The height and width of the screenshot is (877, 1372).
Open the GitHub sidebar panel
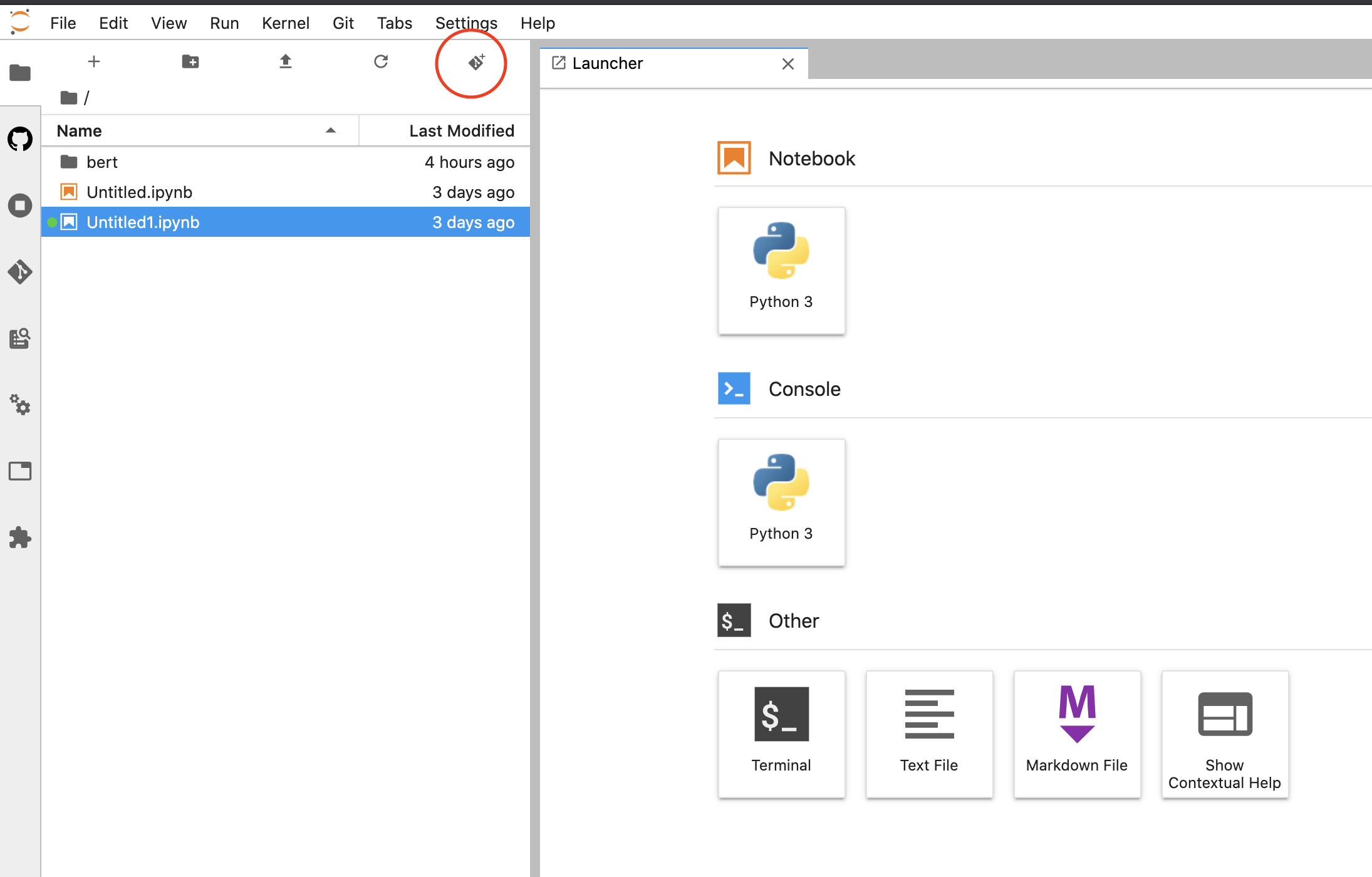[20, 138]
